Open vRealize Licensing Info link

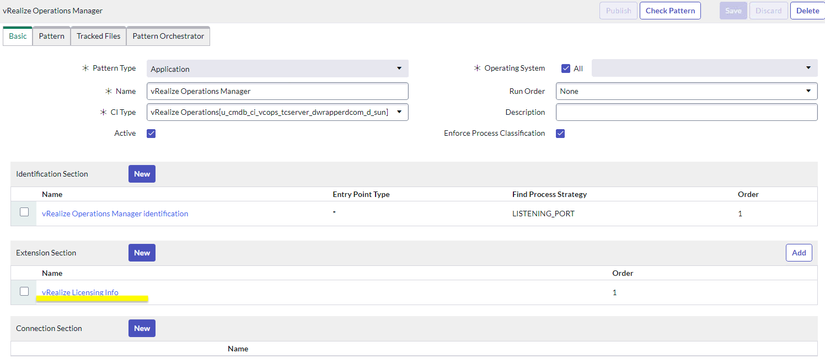coord(80,293)
